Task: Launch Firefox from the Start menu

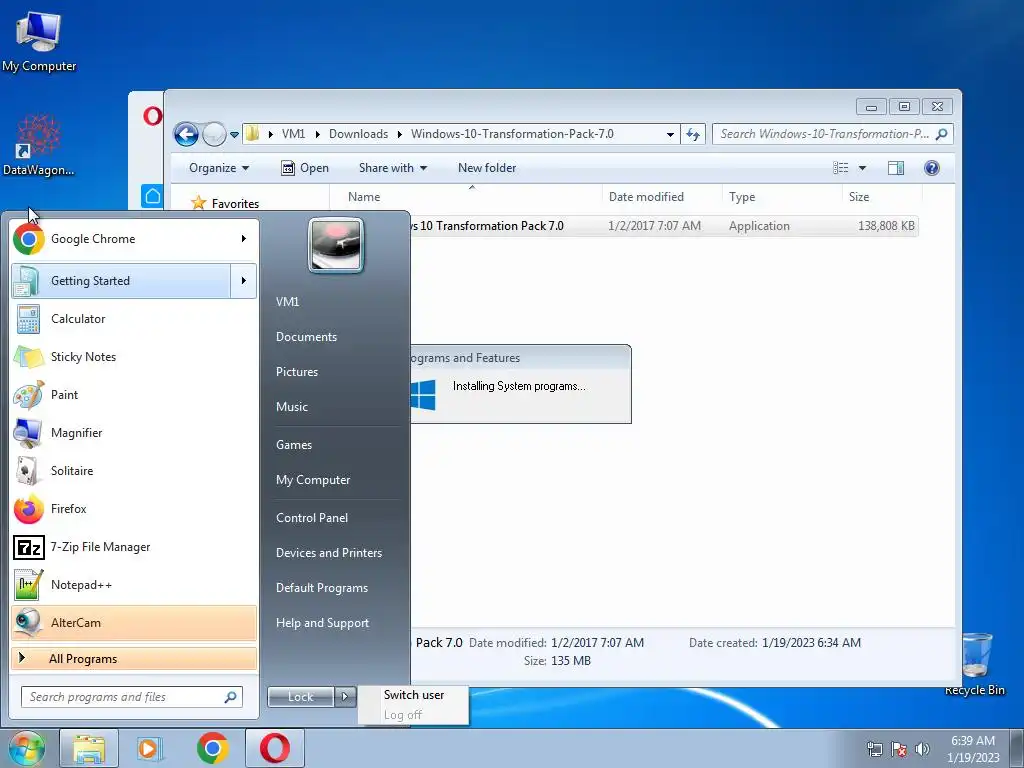Action: tap(134, 509)
